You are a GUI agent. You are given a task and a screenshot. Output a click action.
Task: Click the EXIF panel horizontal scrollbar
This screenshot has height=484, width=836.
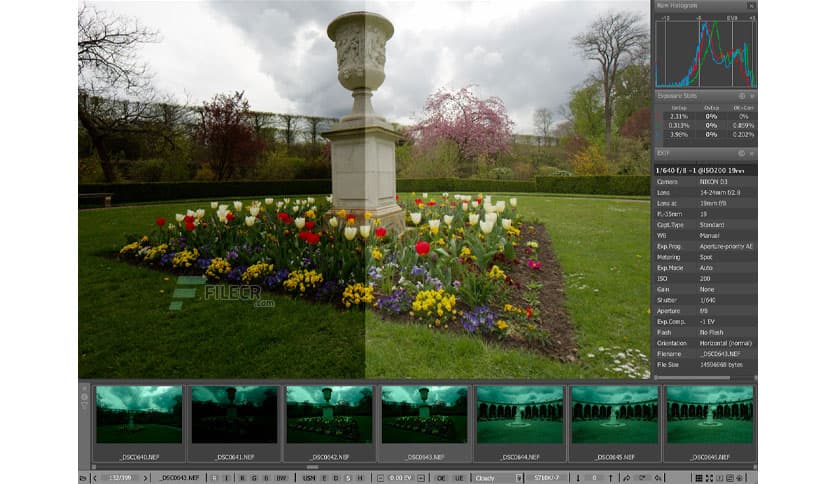coord(692,378)
